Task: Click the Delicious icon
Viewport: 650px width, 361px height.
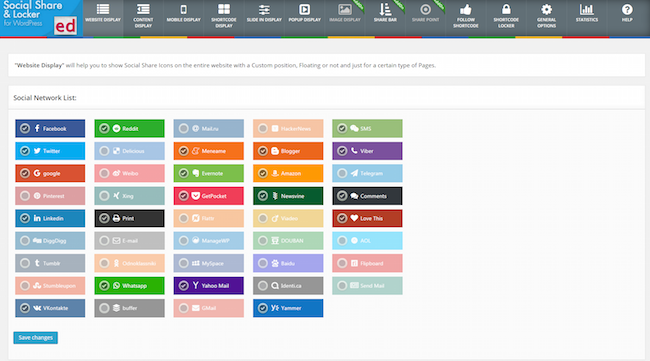Action: (x=116, y=151)
